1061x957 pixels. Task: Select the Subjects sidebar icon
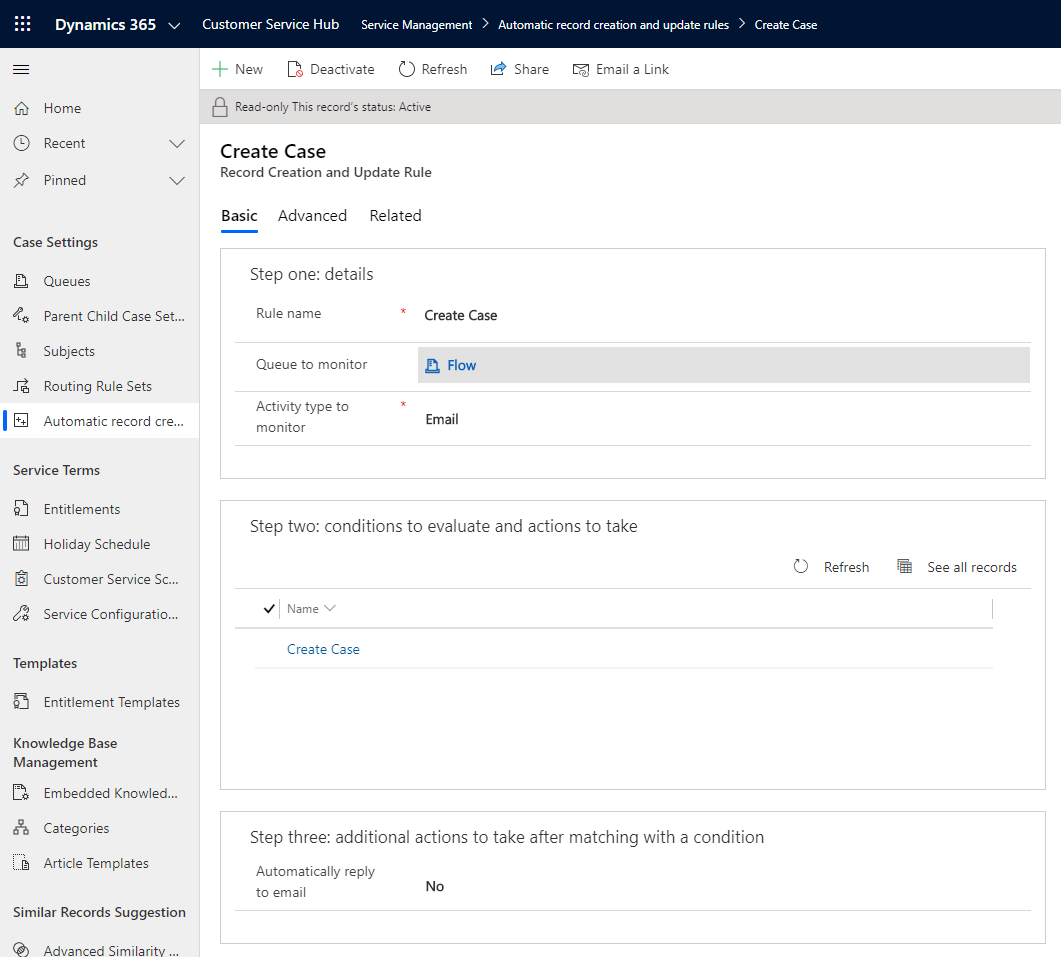20,350
